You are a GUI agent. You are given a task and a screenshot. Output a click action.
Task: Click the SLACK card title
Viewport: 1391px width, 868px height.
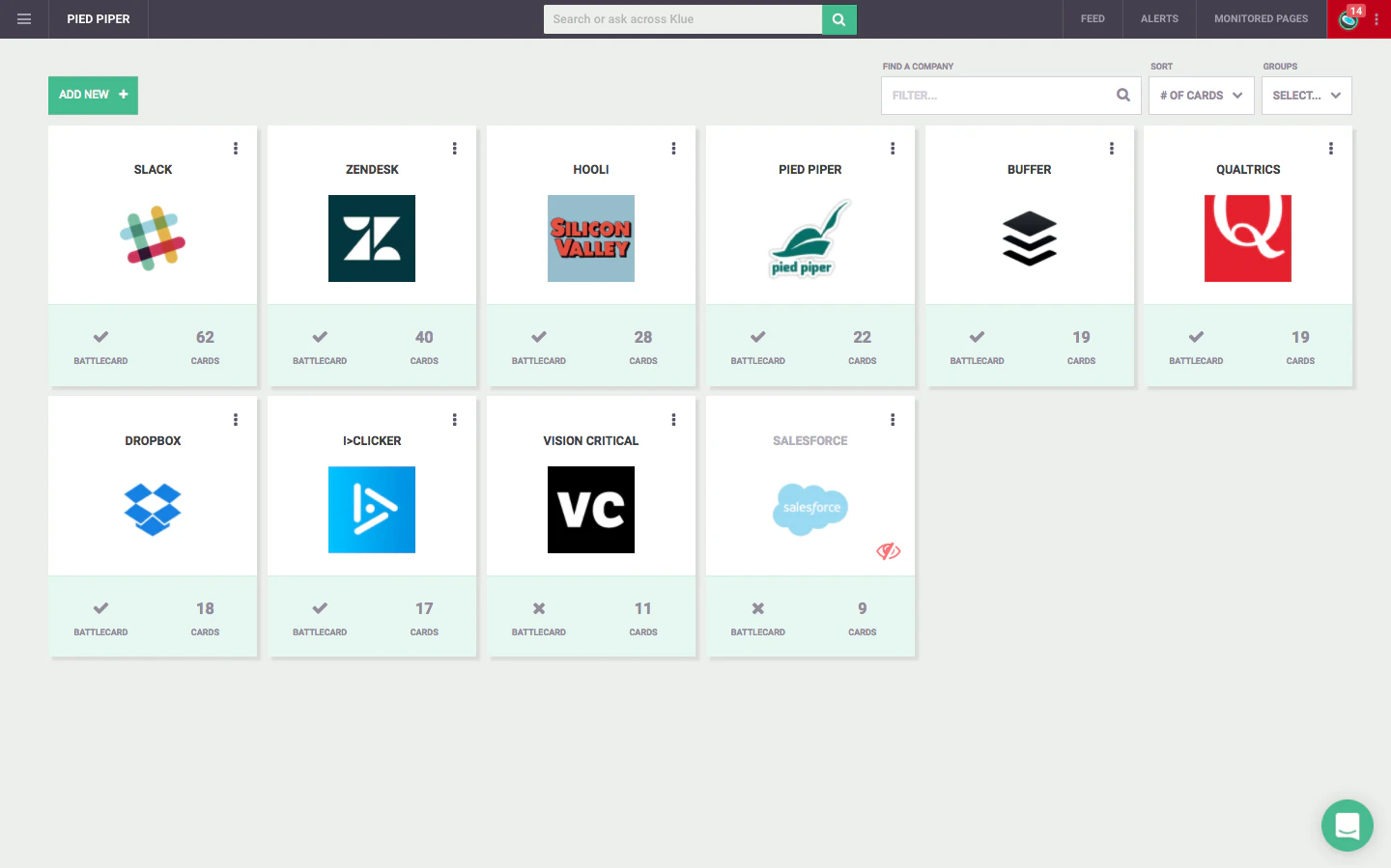point(153,169)
